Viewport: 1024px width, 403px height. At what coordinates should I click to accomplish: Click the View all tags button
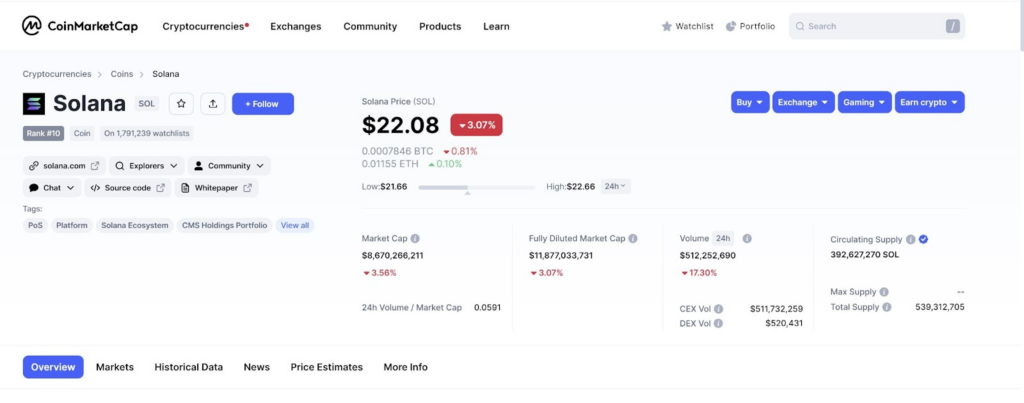tap(295, 225)
